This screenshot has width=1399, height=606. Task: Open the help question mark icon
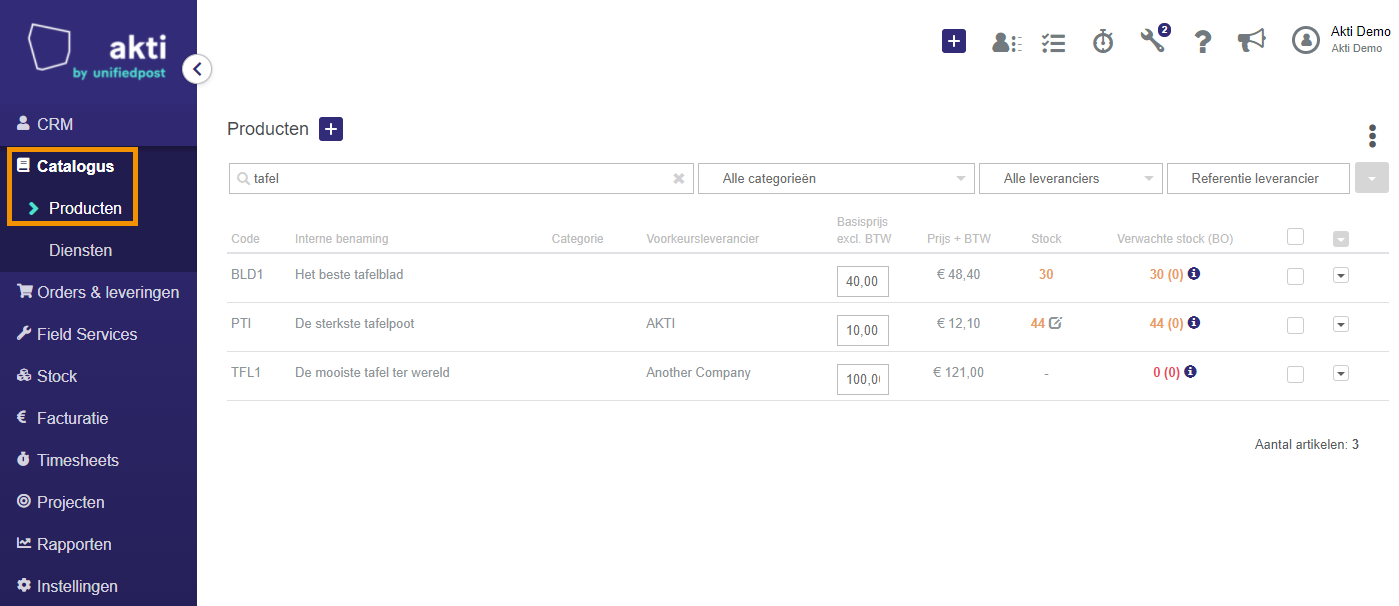tap(1203, 42)
